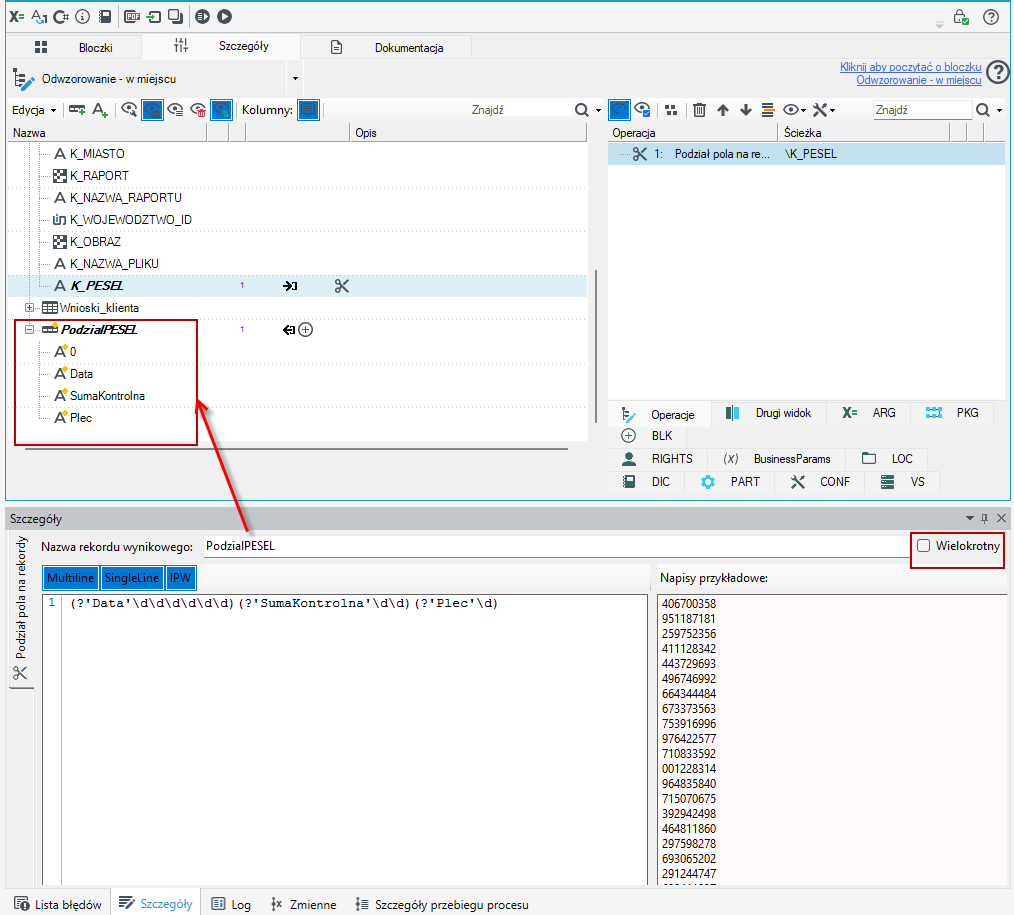
Task: Click the add record icon beside Edycja
Action: coord(77,110)
